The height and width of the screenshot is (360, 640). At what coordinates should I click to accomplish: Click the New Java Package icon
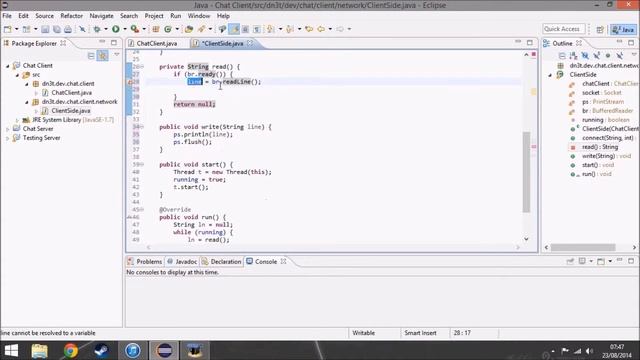click(x=156, y=29)
